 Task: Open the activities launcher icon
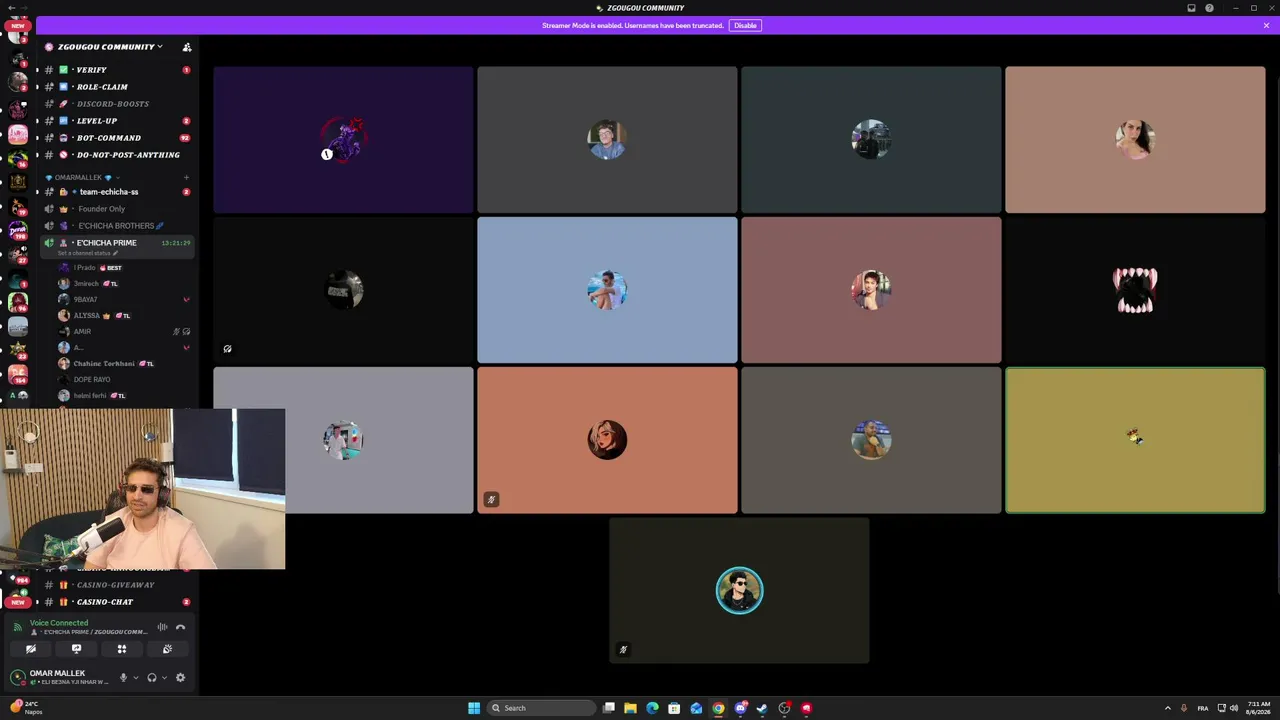122,649
